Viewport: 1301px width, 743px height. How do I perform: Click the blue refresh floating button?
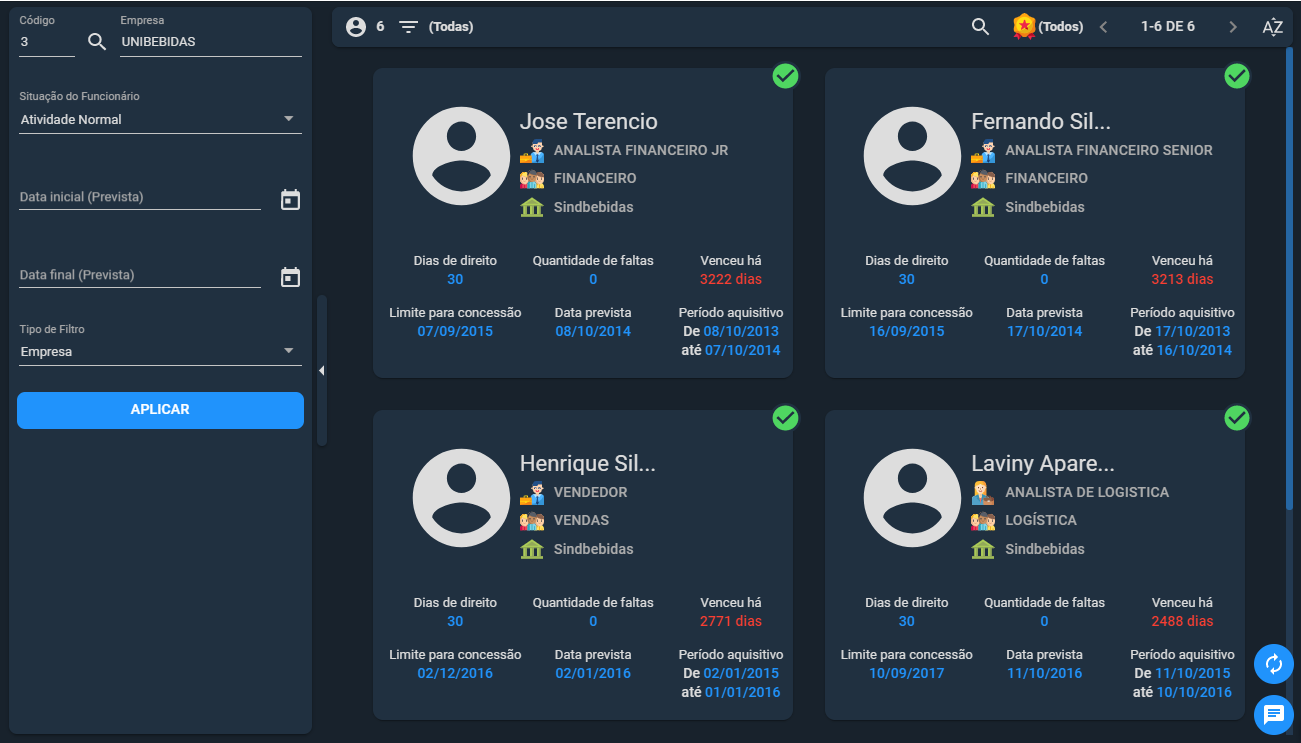pyautogui.click(x=1274, y=664)
